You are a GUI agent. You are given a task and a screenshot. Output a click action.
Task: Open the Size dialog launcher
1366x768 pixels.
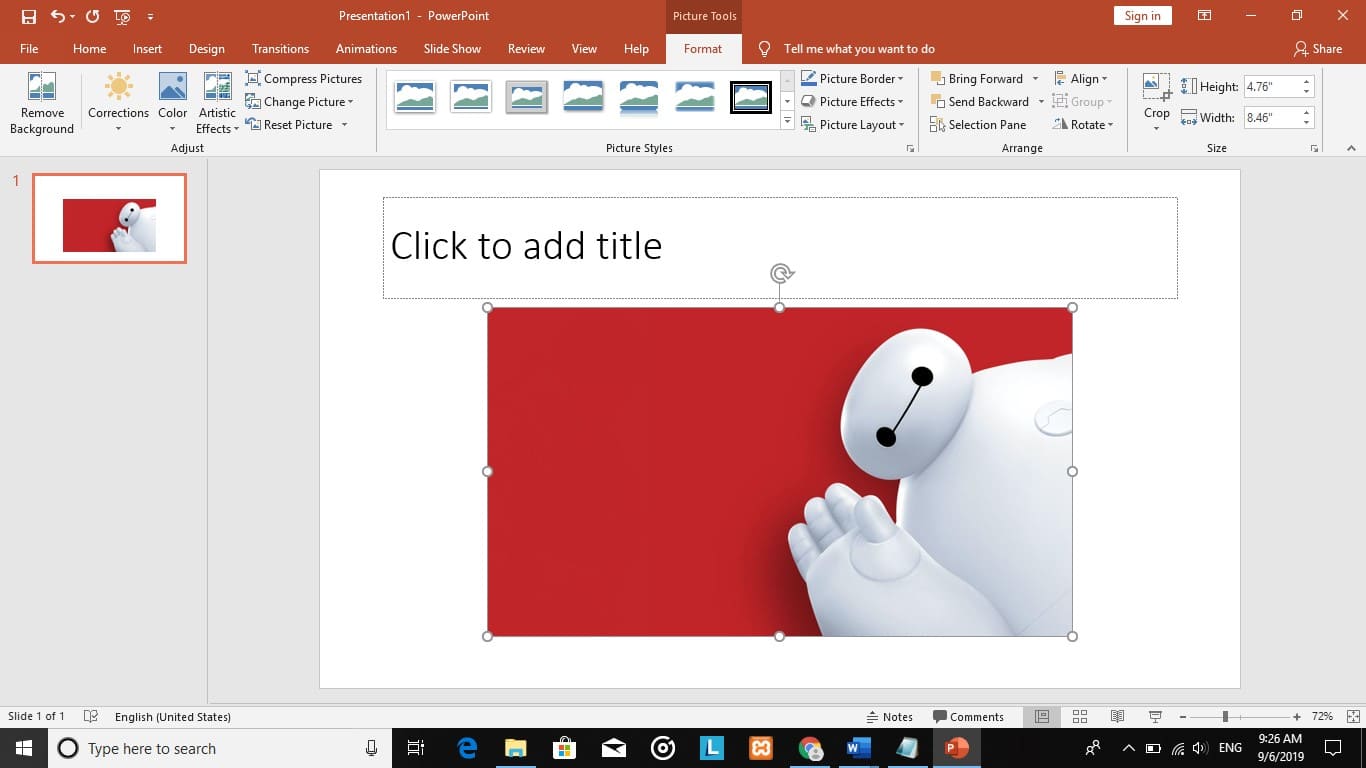coord(1314,148)
